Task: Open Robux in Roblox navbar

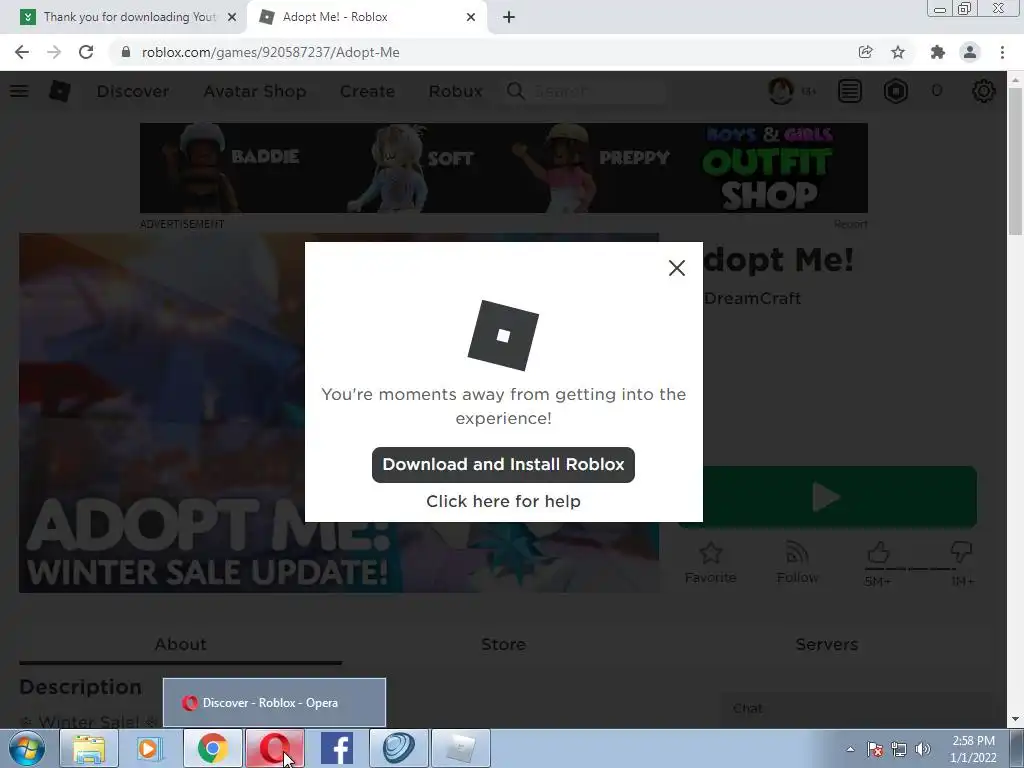Action: pyautogui.click(x=455, y=91)
